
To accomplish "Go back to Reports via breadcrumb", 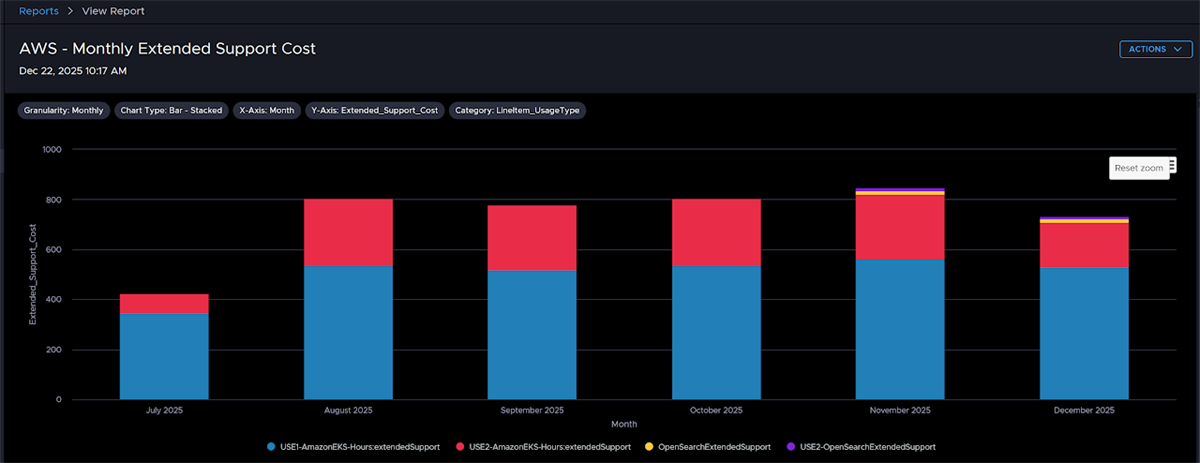I will tap(39, 11).
